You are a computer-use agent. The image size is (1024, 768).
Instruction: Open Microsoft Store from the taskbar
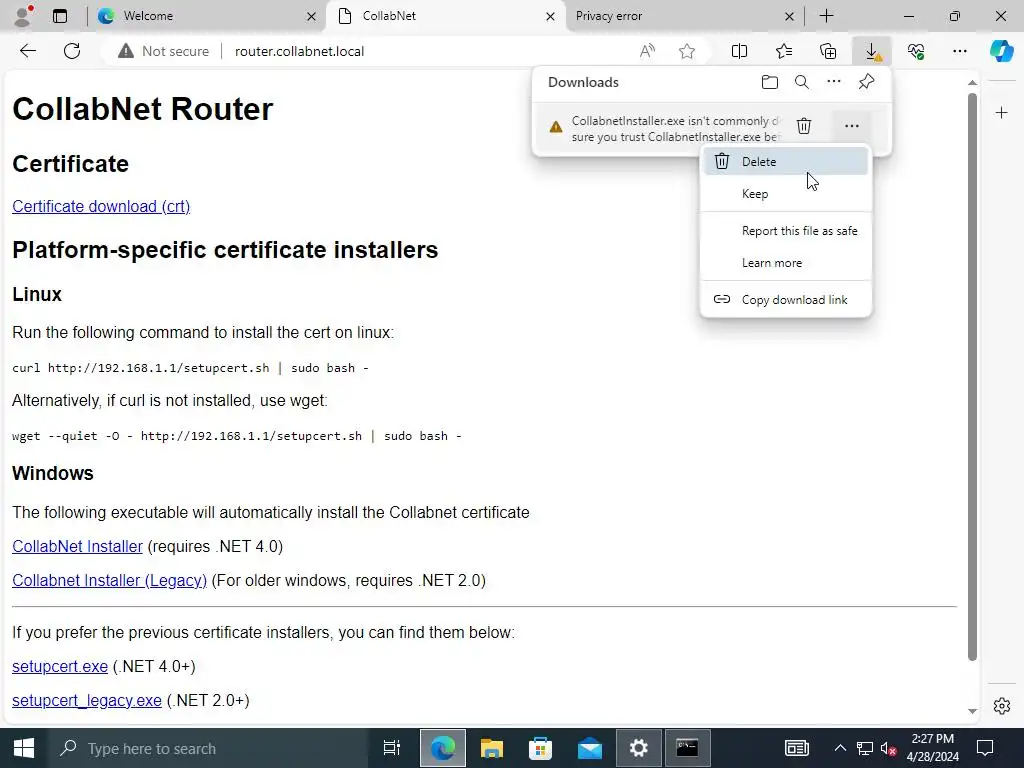[x=540, y=748]
